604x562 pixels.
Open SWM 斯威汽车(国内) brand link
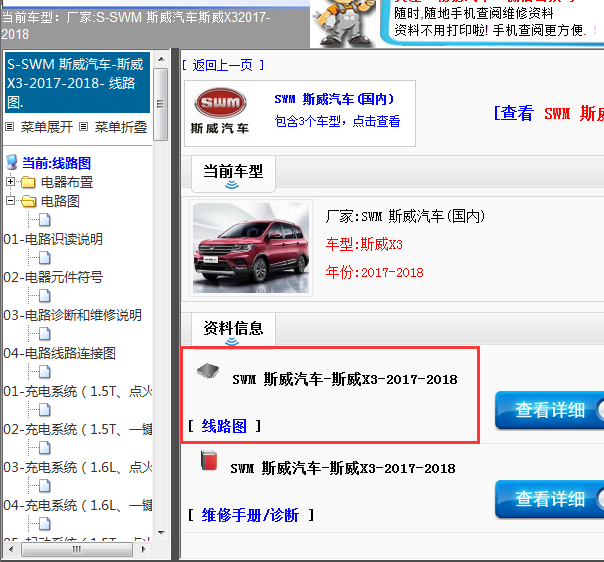tap(334, 99)
